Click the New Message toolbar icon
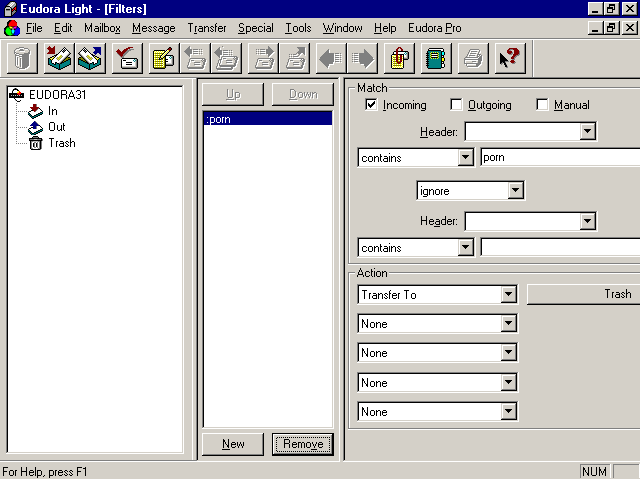640x480 pixels. point(164,58)
